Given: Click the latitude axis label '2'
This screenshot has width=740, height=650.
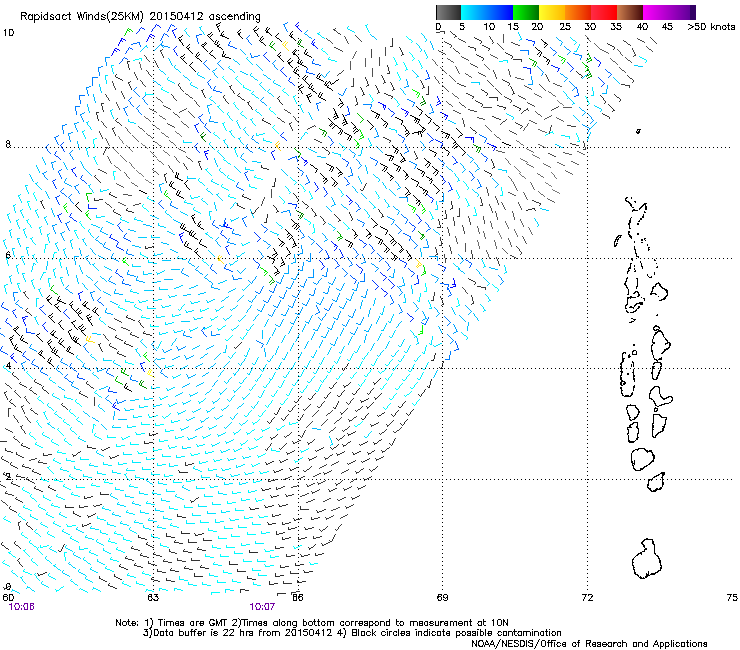Looking at the screenshot, I should pyautogui.click(x=8, y=476).
